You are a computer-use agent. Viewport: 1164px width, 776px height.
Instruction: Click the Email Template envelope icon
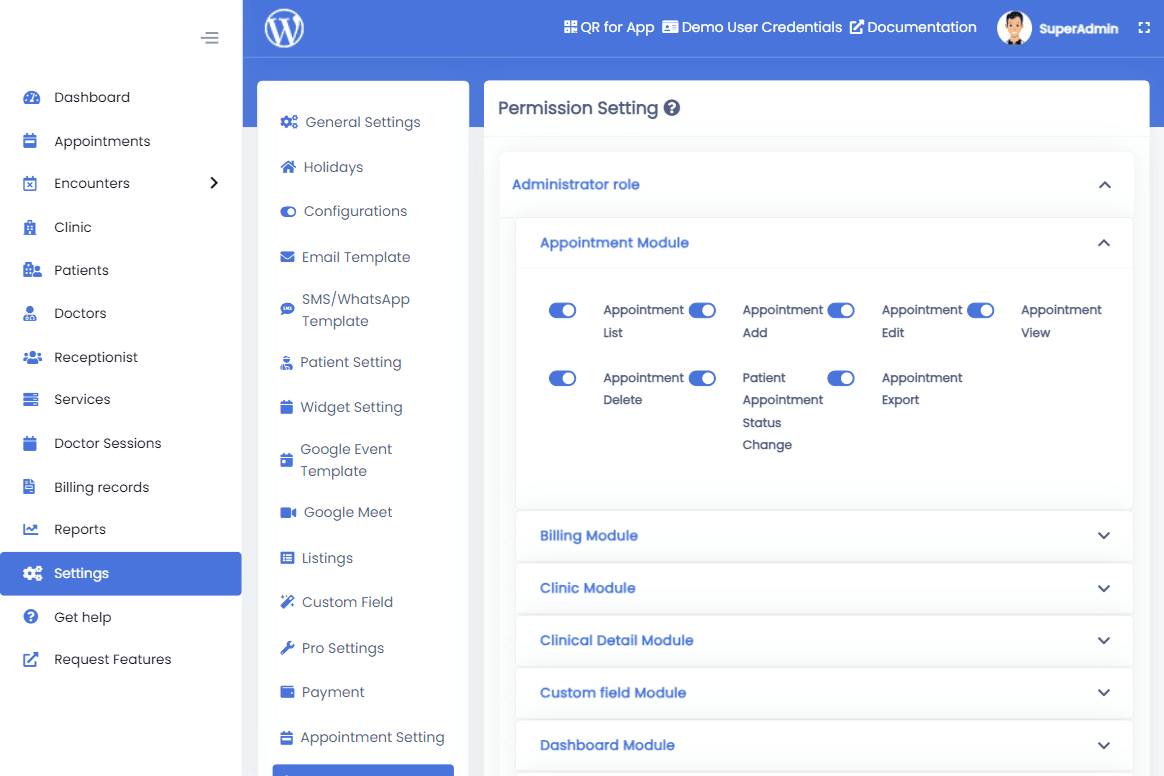(x=287, y=257)
